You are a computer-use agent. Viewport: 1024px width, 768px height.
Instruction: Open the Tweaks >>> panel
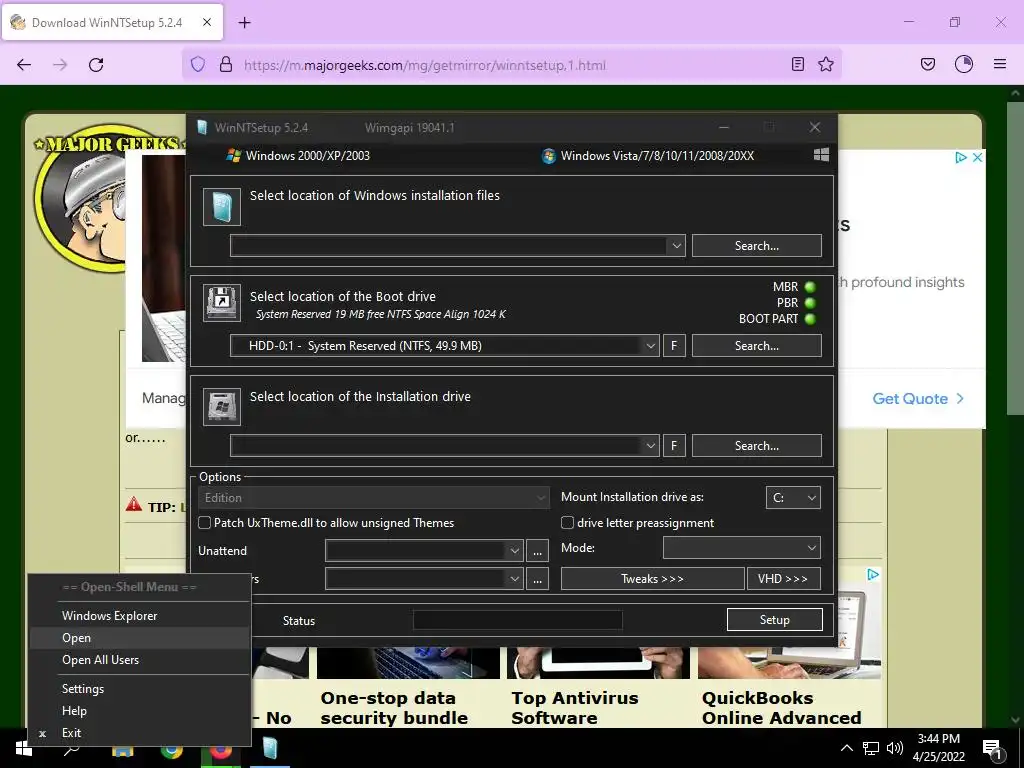652,579
